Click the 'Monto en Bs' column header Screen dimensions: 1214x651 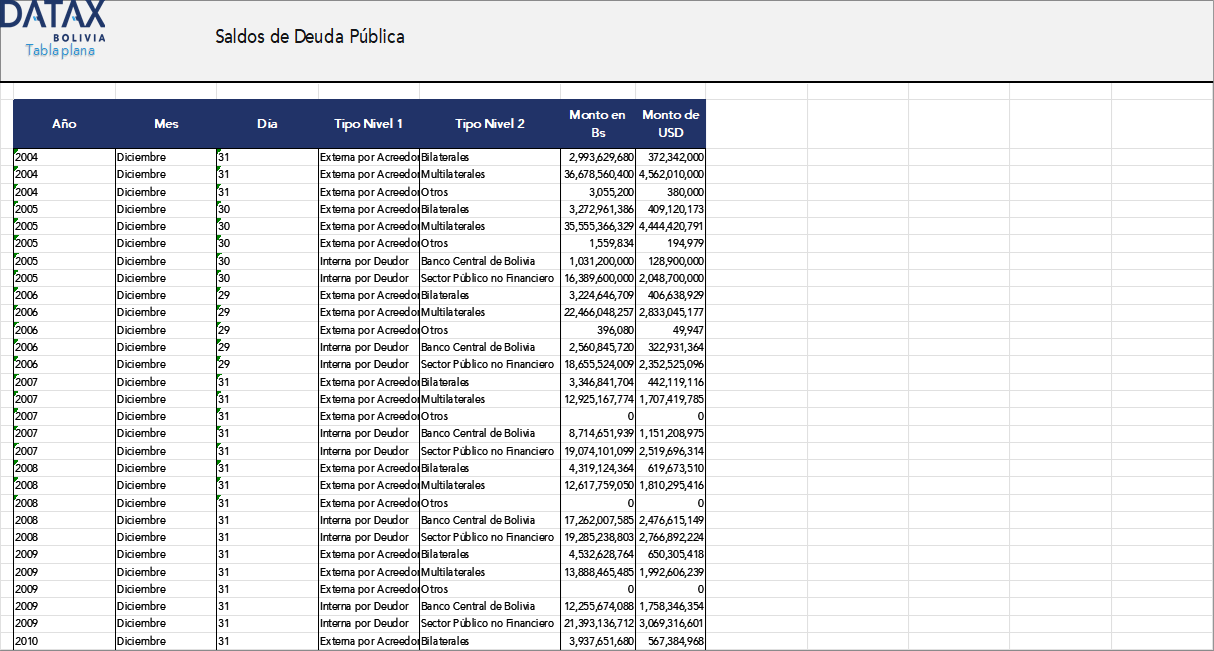(597, 124)
